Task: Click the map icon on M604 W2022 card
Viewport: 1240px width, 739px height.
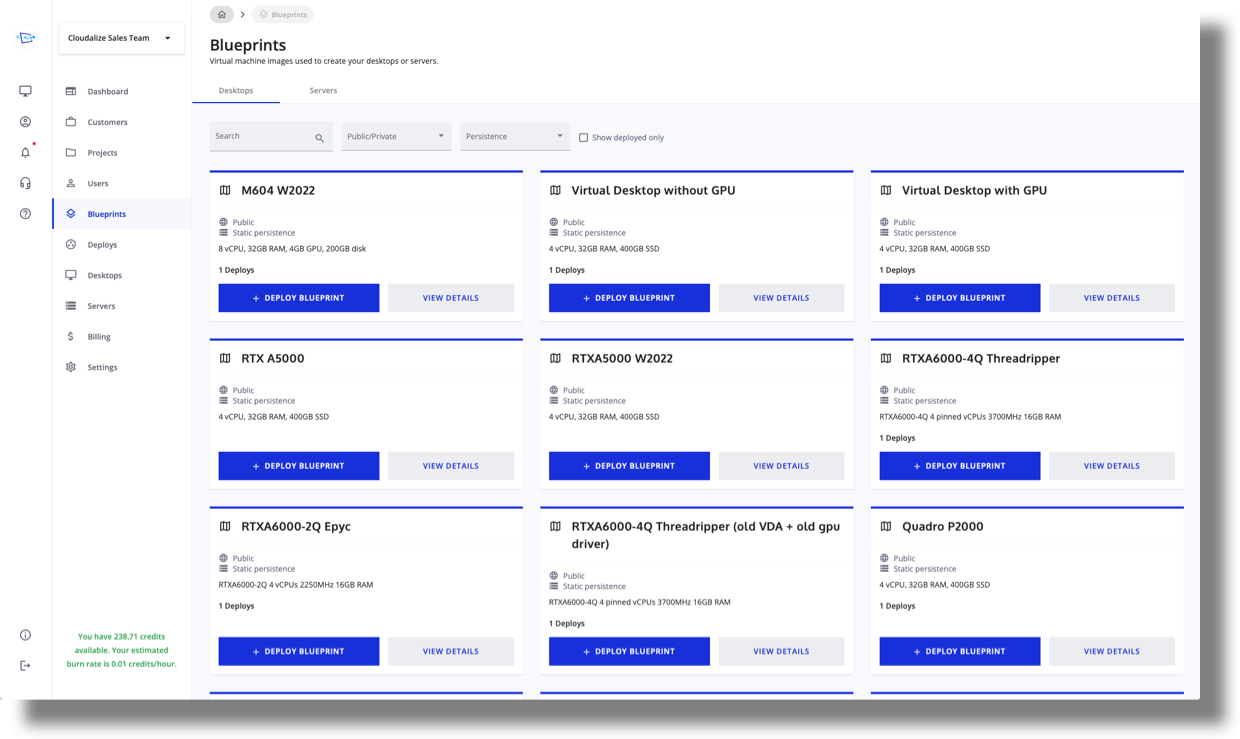Action: pos(225,190)
